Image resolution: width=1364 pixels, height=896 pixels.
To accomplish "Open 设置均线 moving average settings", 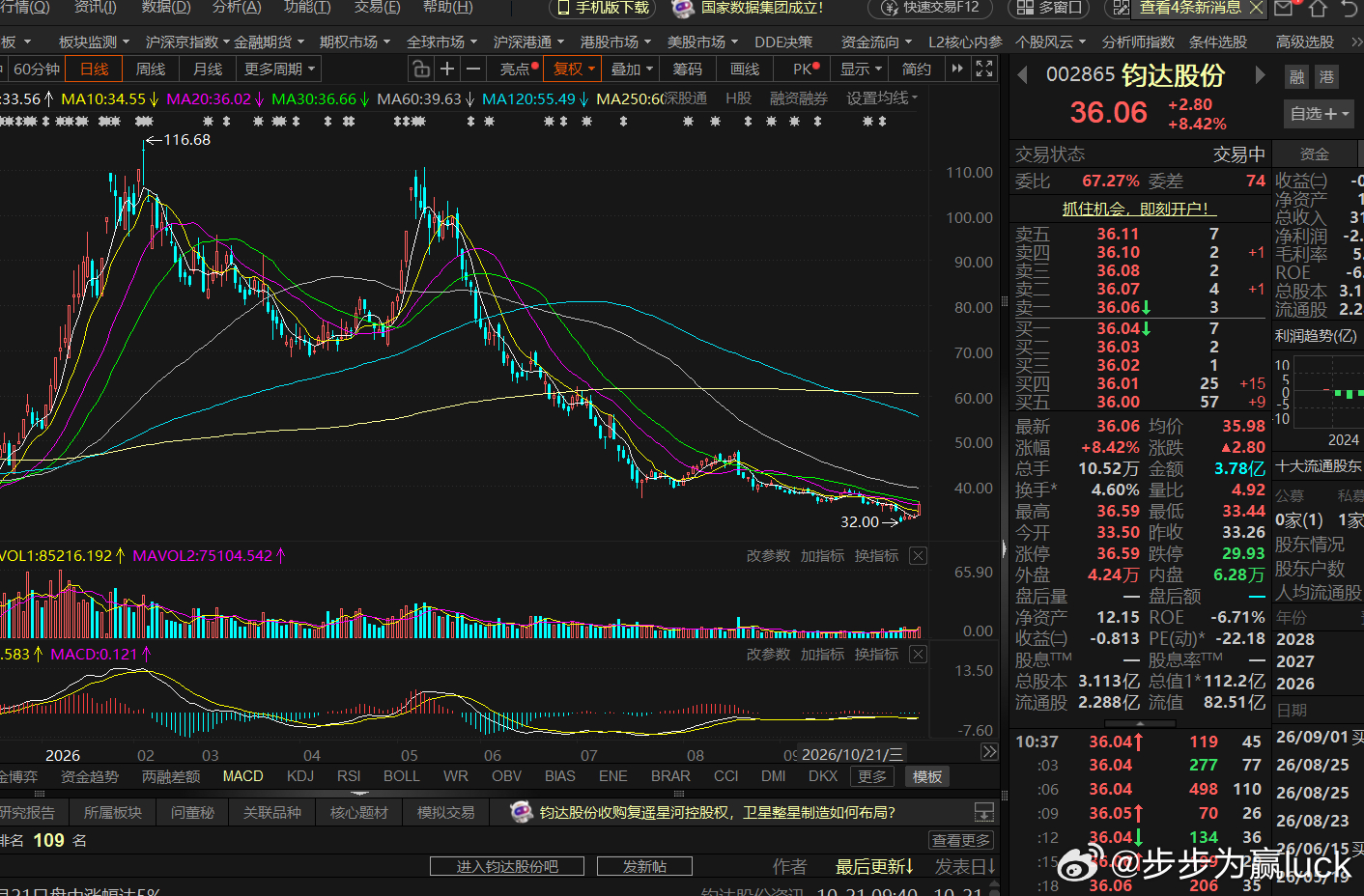I will coord(882,98).
